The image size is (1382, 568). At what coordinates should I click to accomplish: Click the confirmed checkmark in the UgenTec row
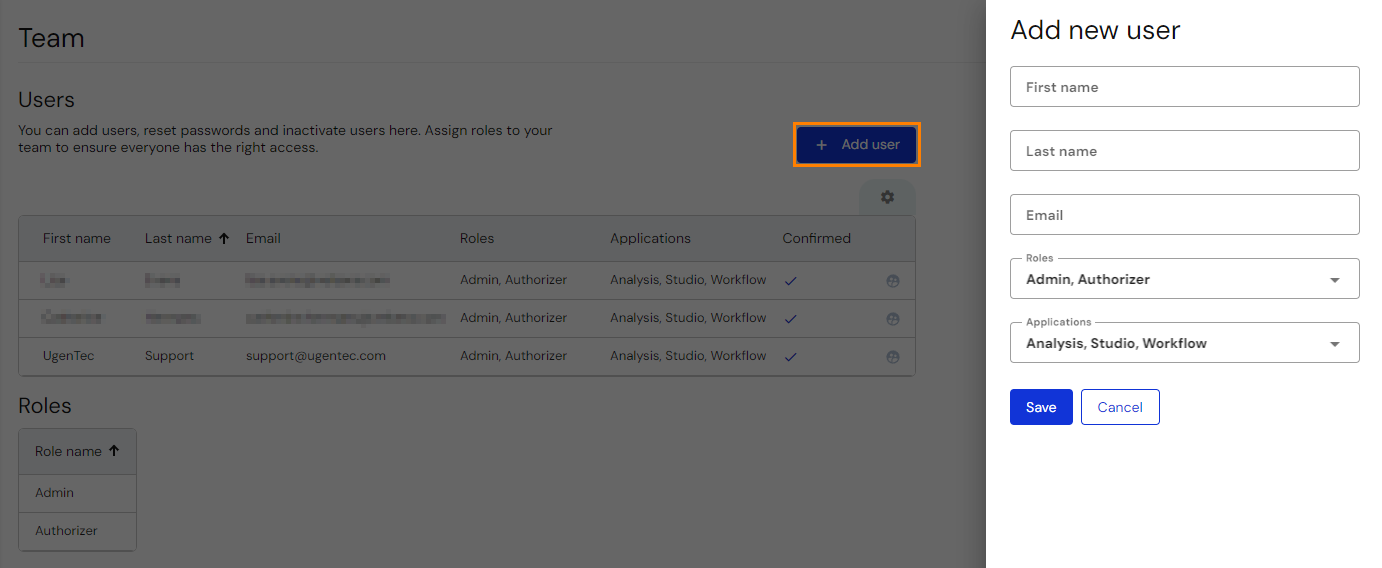click(x=791, y=357)
